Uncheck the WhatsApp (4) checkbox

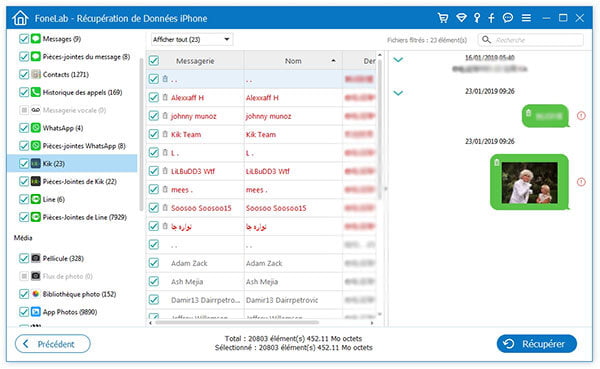coord(24,128)
